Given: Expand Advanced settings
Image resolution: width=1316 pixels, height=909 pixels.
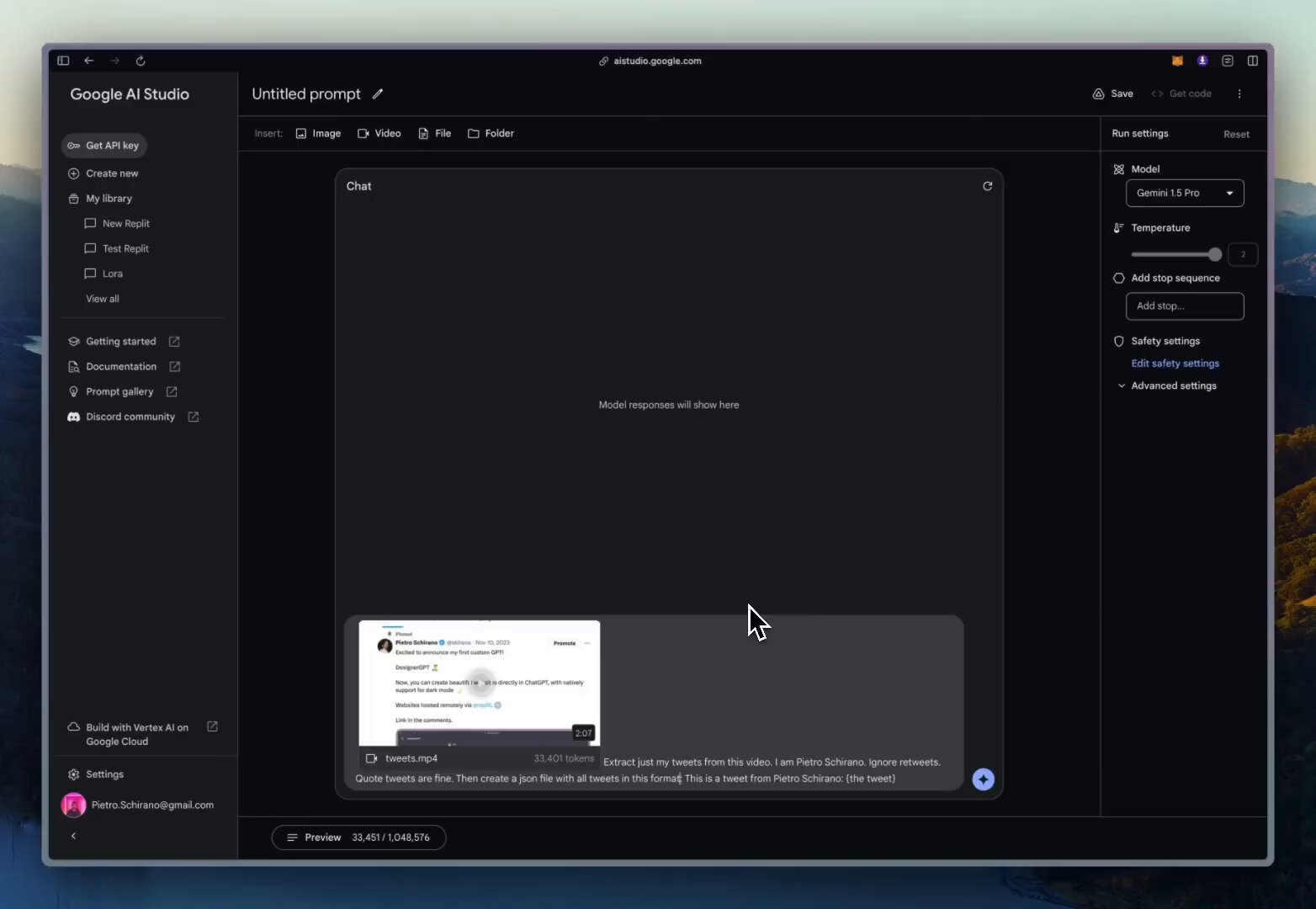Looking at the screenshot, I should tap(1167, 386).
